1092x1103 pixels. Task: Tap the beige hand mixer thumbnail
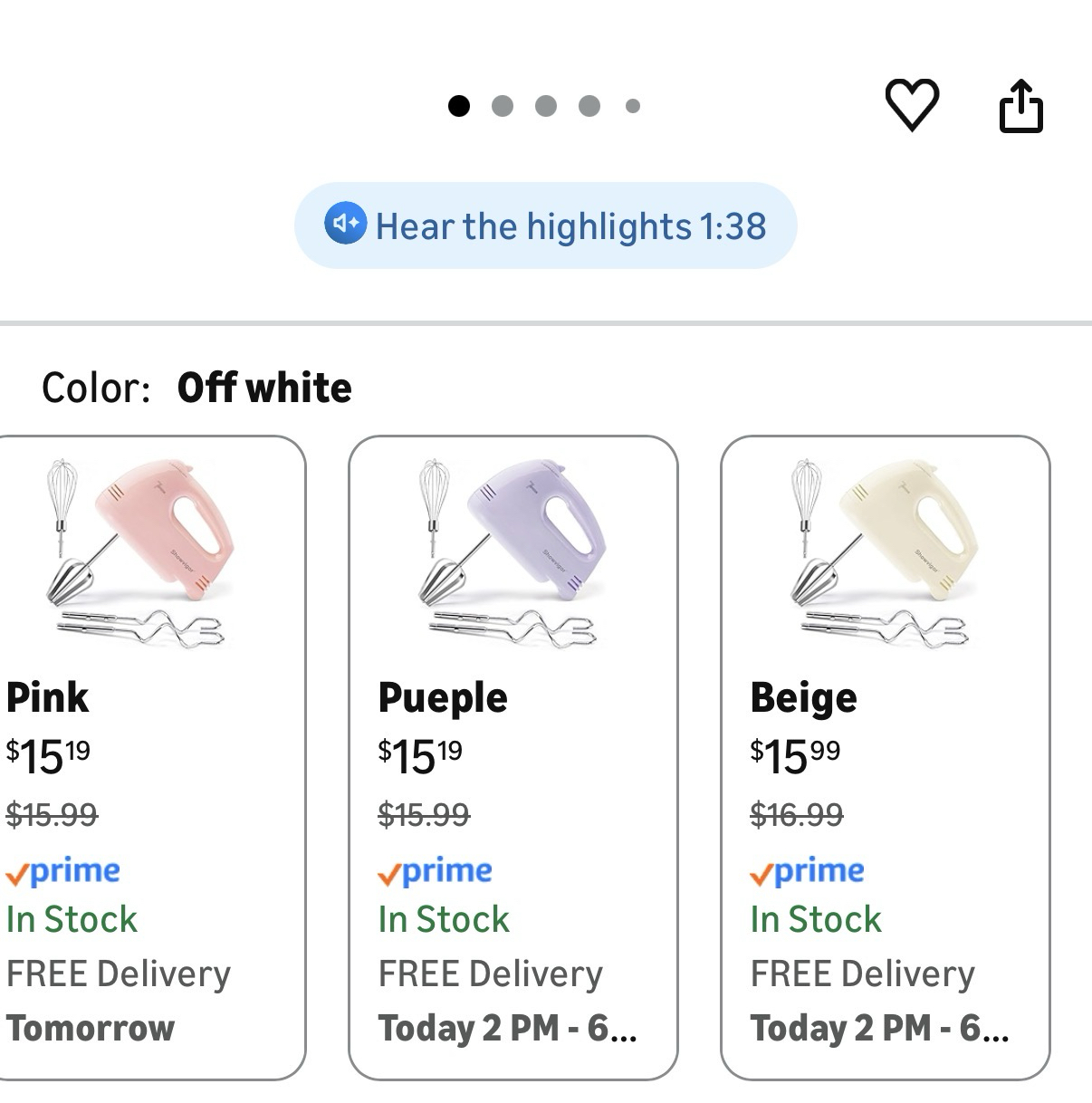(885, 551)
